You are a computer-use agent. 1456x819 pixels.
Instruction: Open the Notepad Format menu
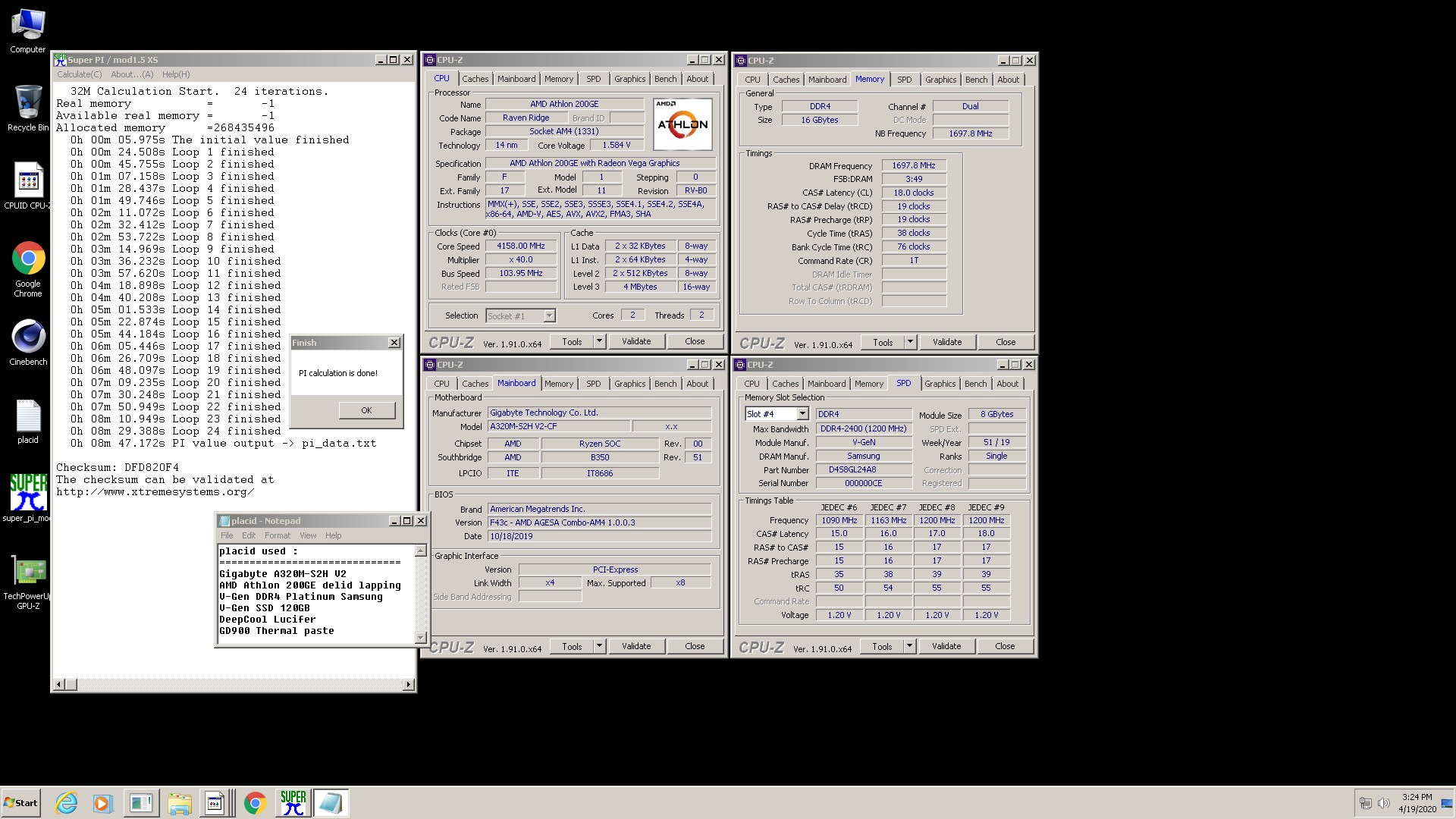(278, 535)
